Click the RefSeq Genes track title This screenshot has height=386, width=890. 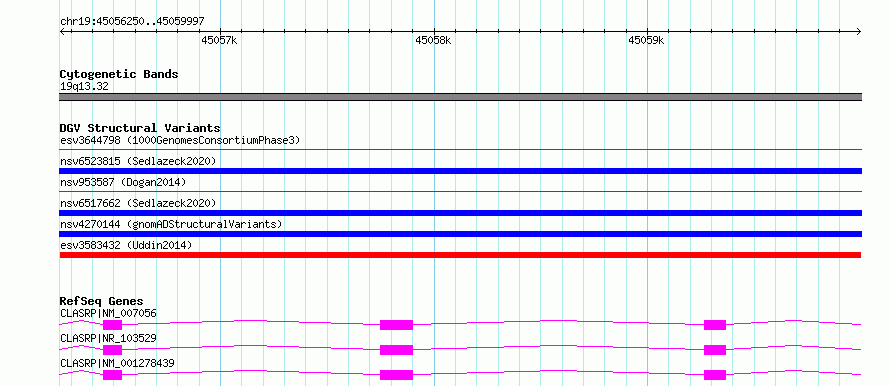pos(102,301)
